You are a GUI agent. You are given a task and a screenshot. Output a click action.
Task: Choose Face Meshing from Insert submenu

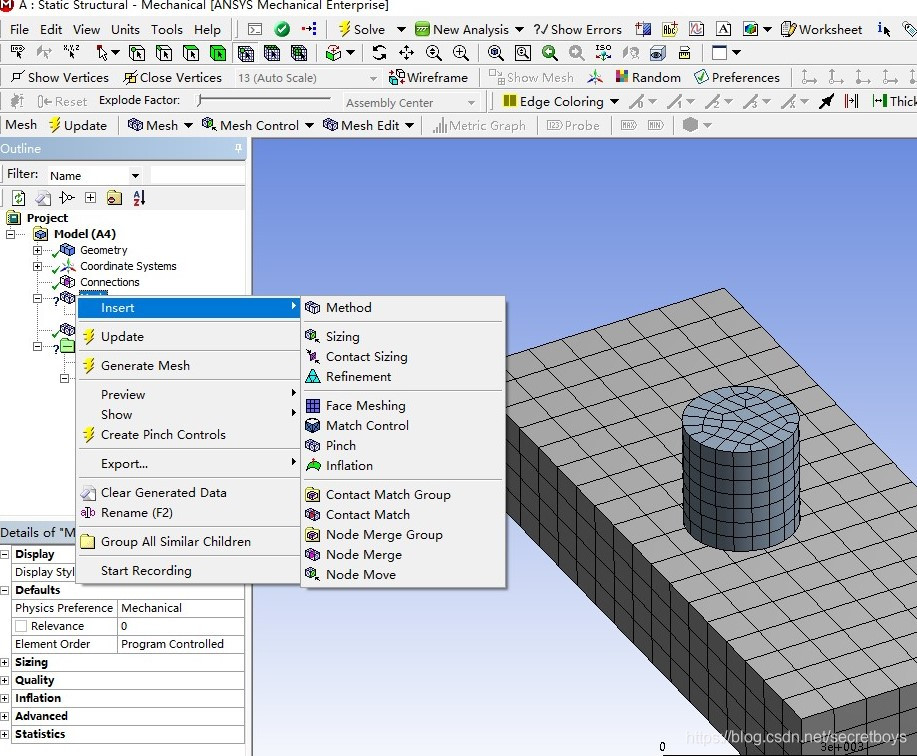(x=403, y=406)
